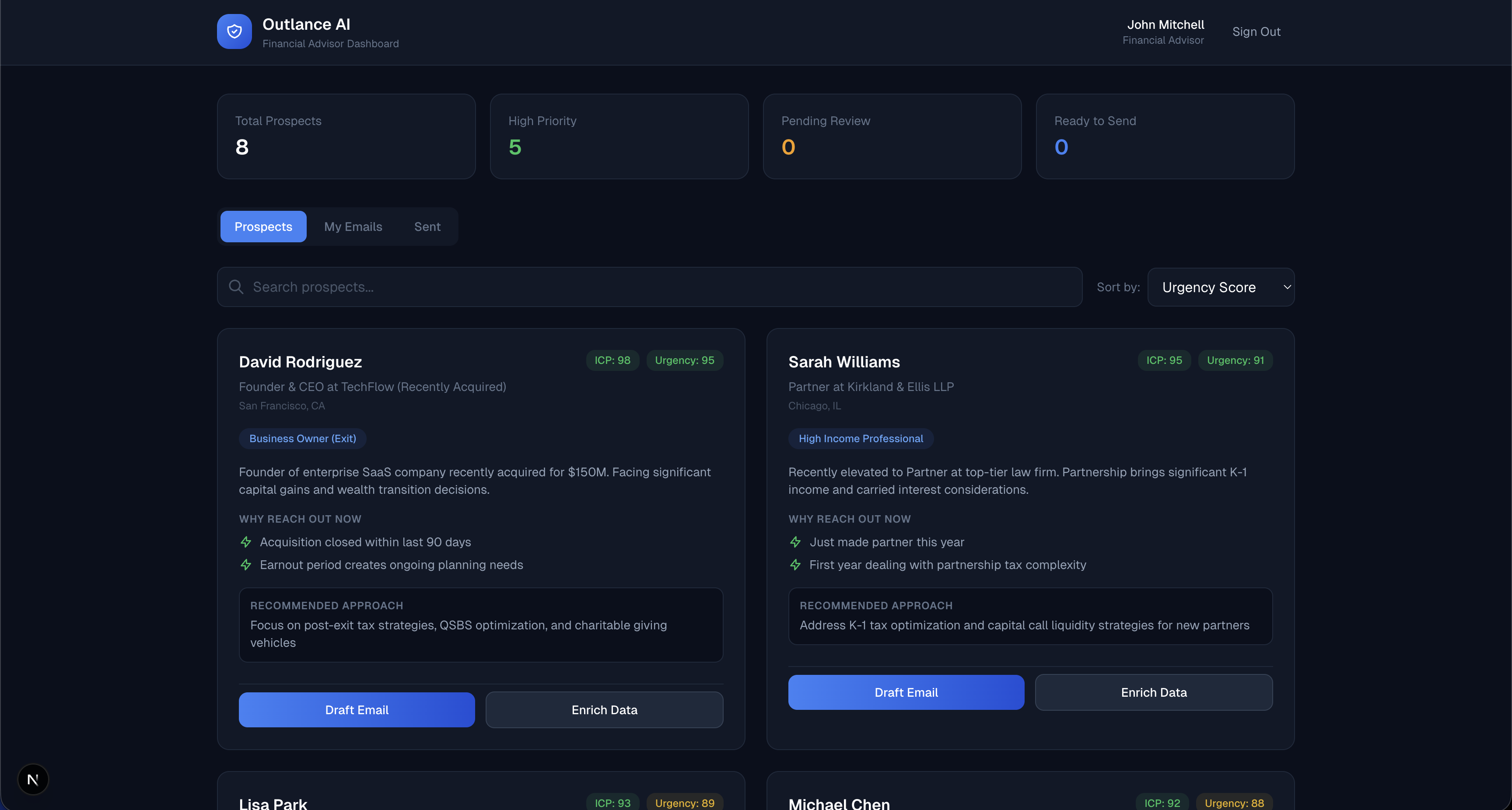Select the Prospects tab

263,227
